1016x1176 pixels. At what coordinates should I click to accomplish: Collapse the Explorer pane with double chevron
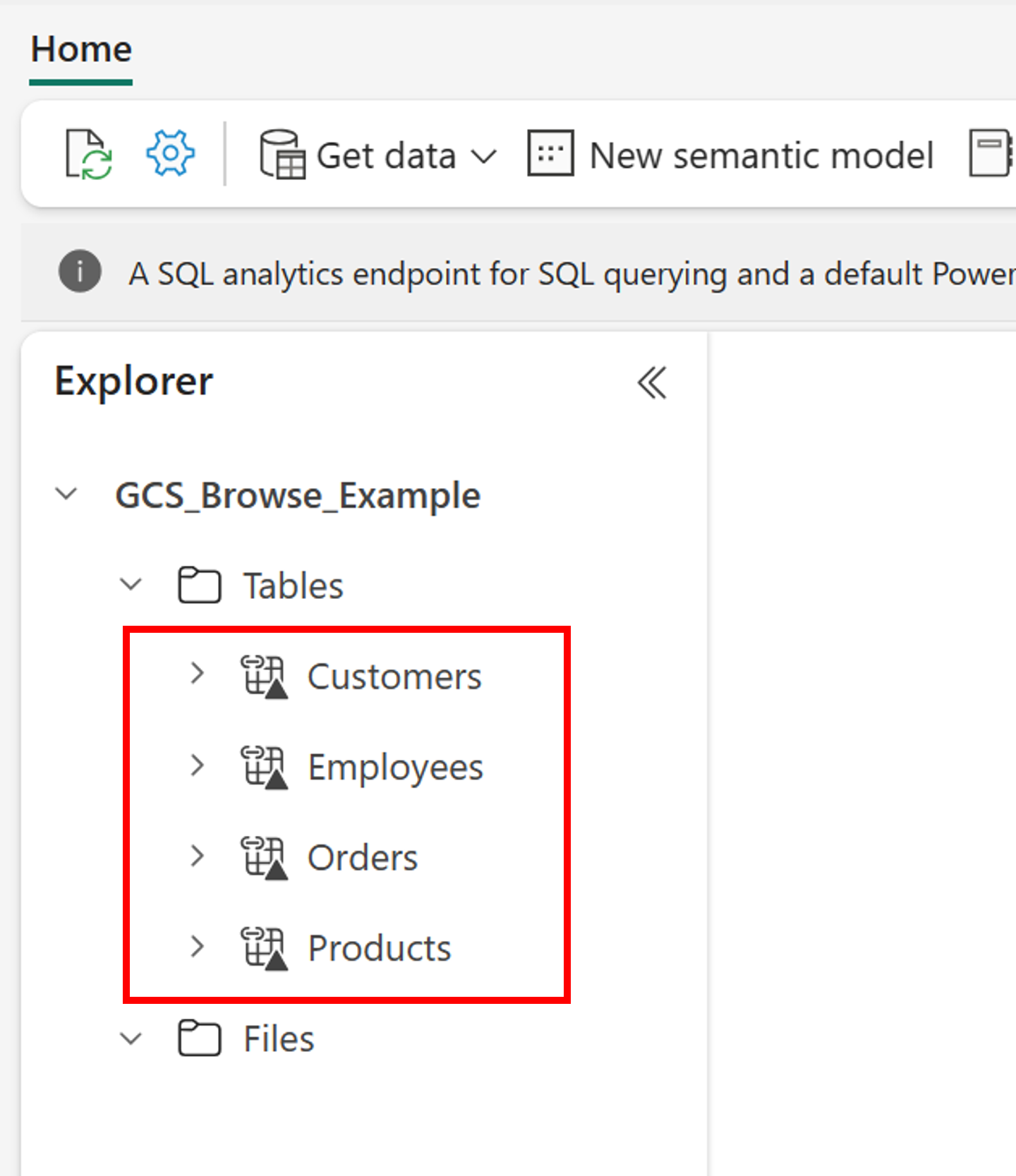(x=651, y=383)
